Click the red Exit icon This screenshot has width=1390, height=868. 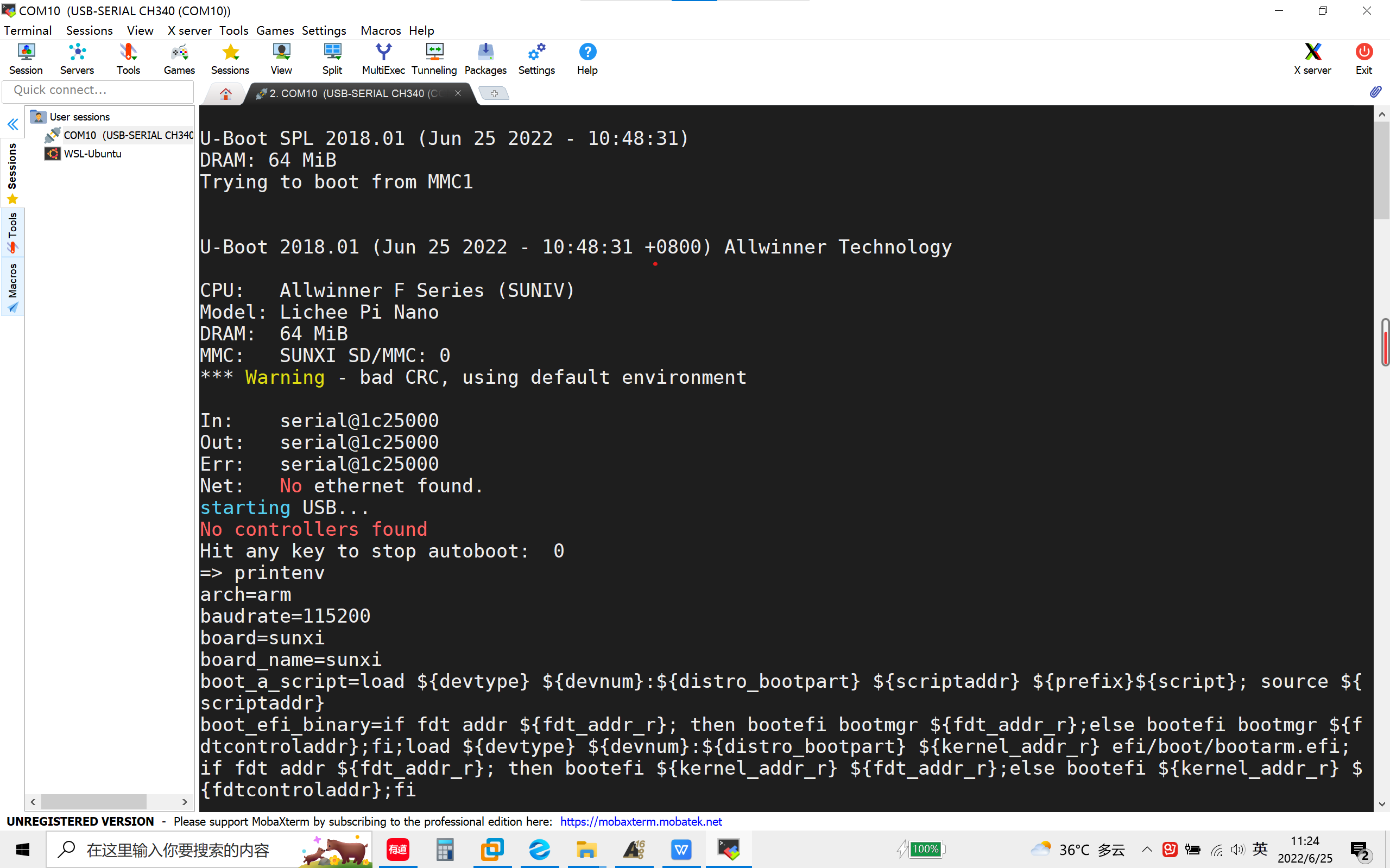coord(1363,59)
